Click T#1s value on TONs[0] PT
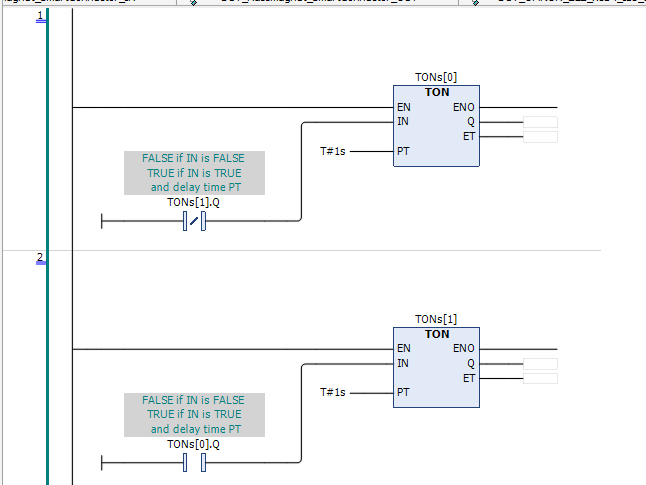Viewport: 646px width, 485px height. pyautogui.click(x=332, y=151)
